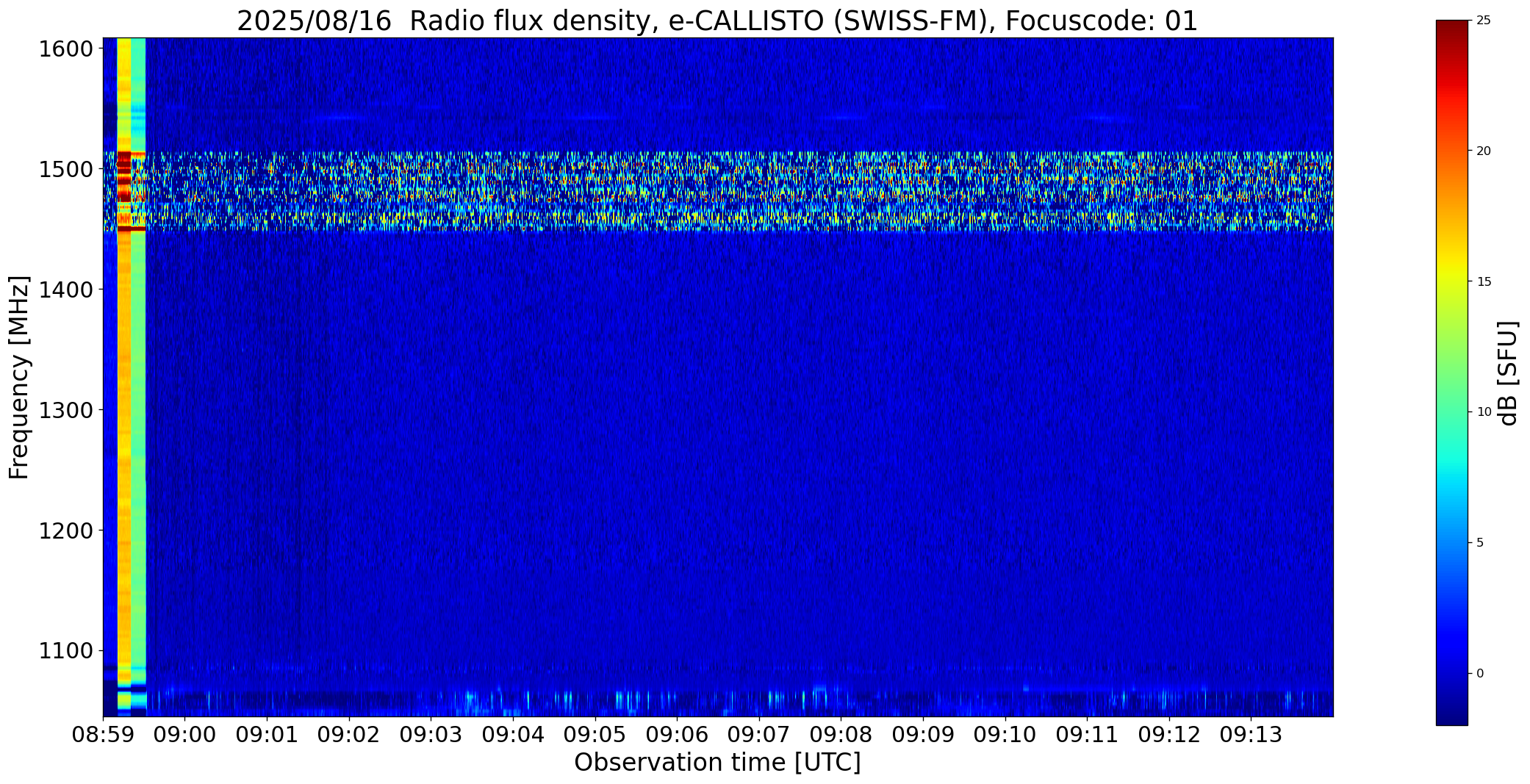
Task: Click the 1100 frequency tick label
Action: (x=65, y=651)
